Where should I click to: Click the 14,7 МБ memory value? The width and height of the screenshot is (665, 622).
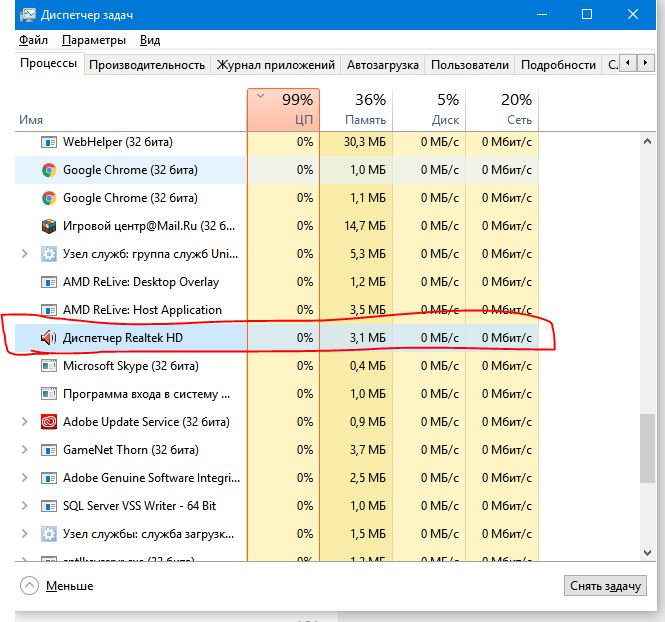(x=365, y=226)
